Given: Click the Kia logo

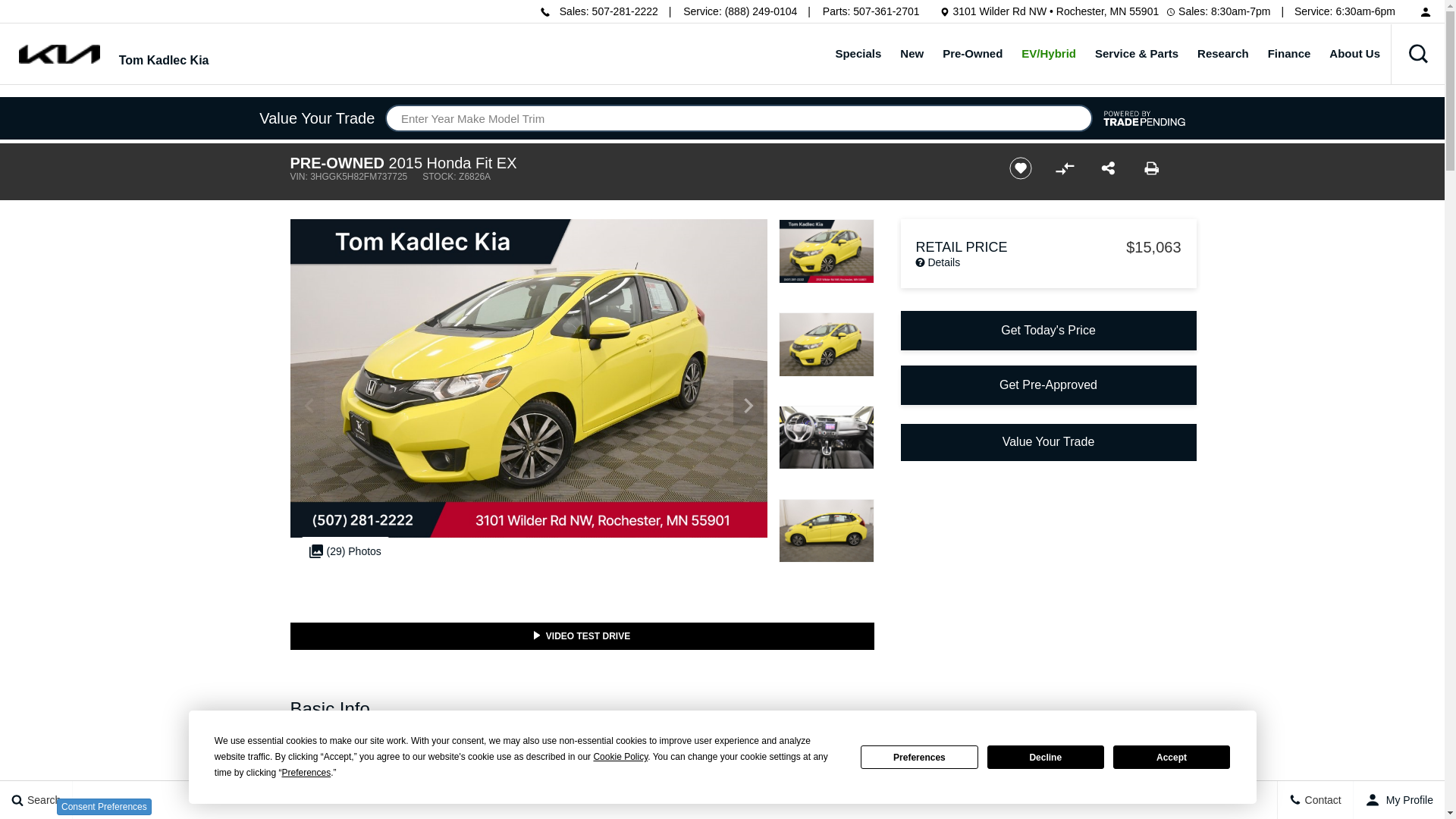Looking at the screenshot, I should pyautogui.click(x=59, y=54).
